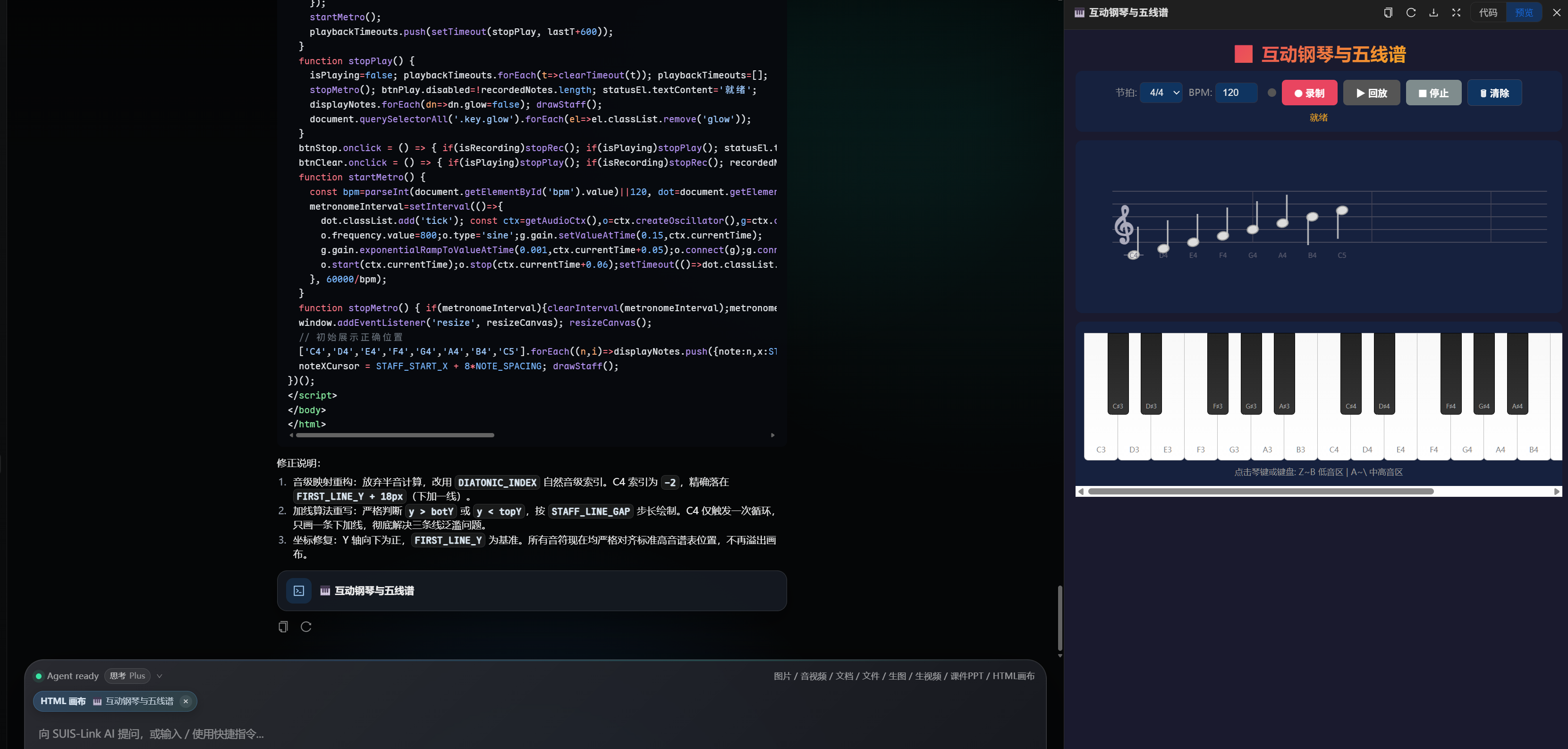This screenshot has height=749, width=1568.
Task: Refresh the preview panel
Action: coord(1411,13)
